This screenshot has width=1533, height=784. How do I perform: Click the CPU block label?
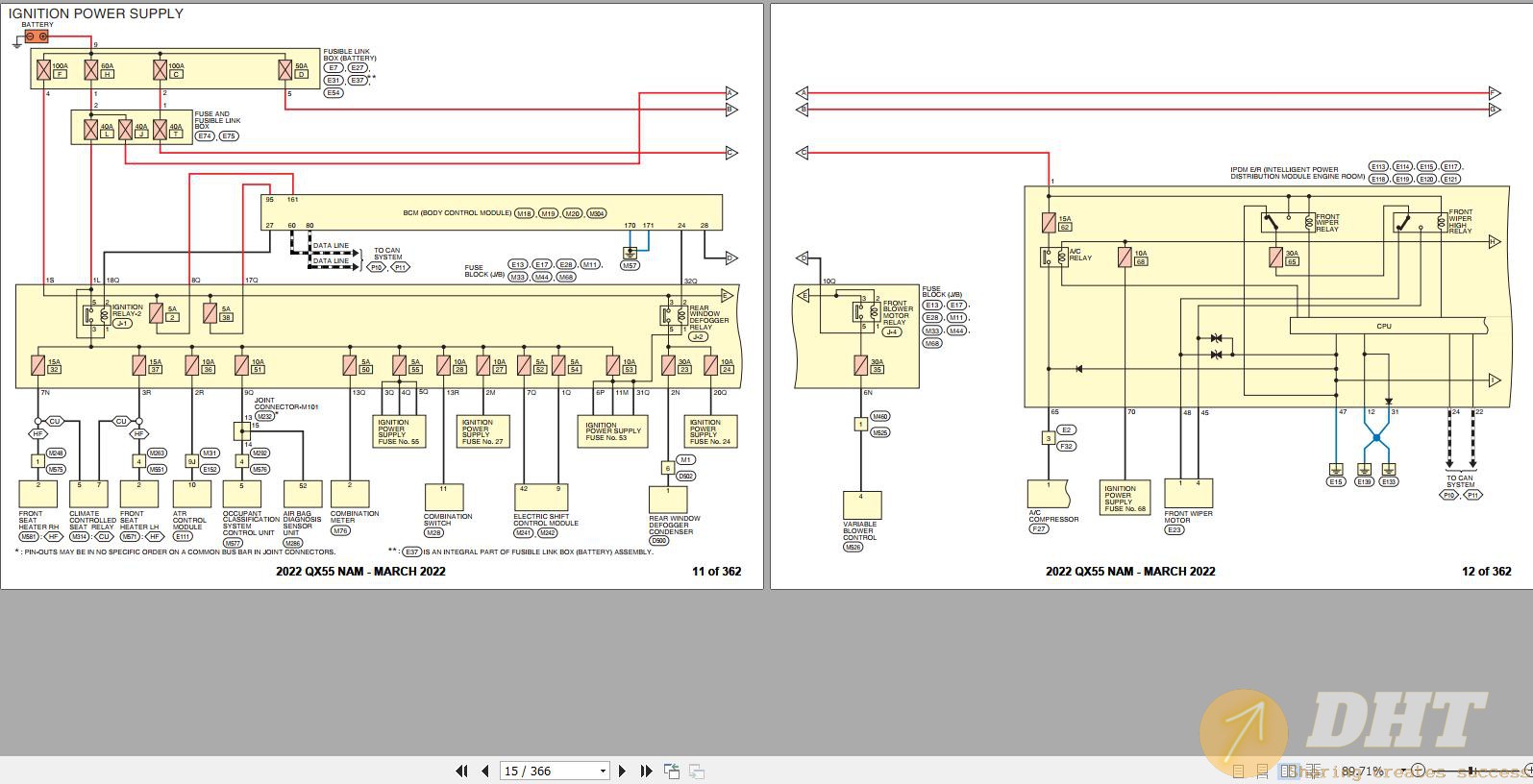[x=1384, y=327]
